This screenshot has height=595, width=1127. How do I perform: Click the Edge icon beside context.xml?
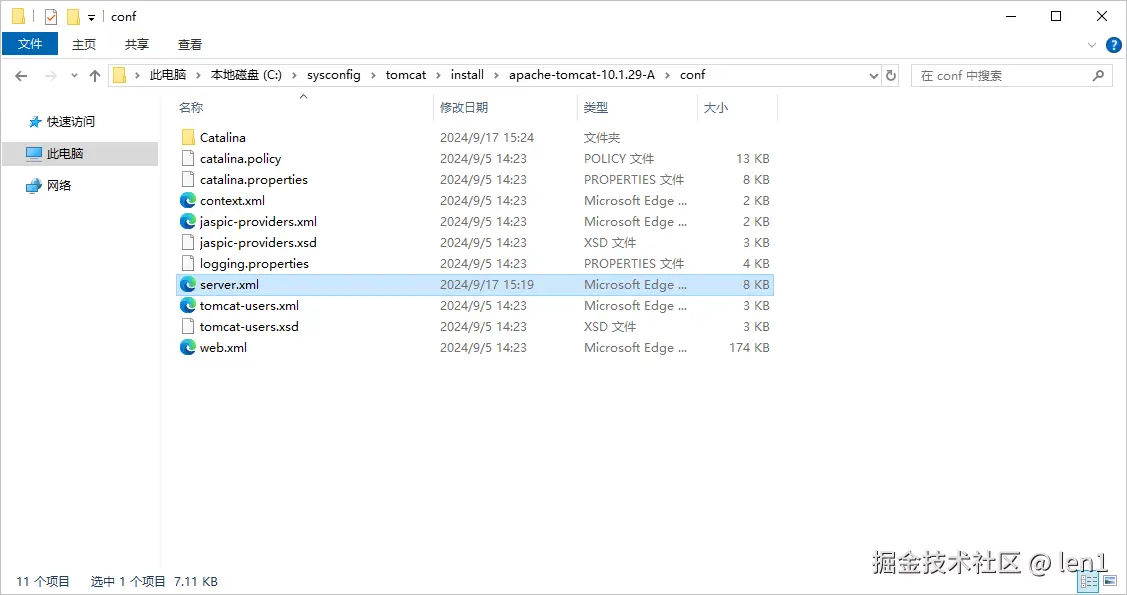coord(188,200)
